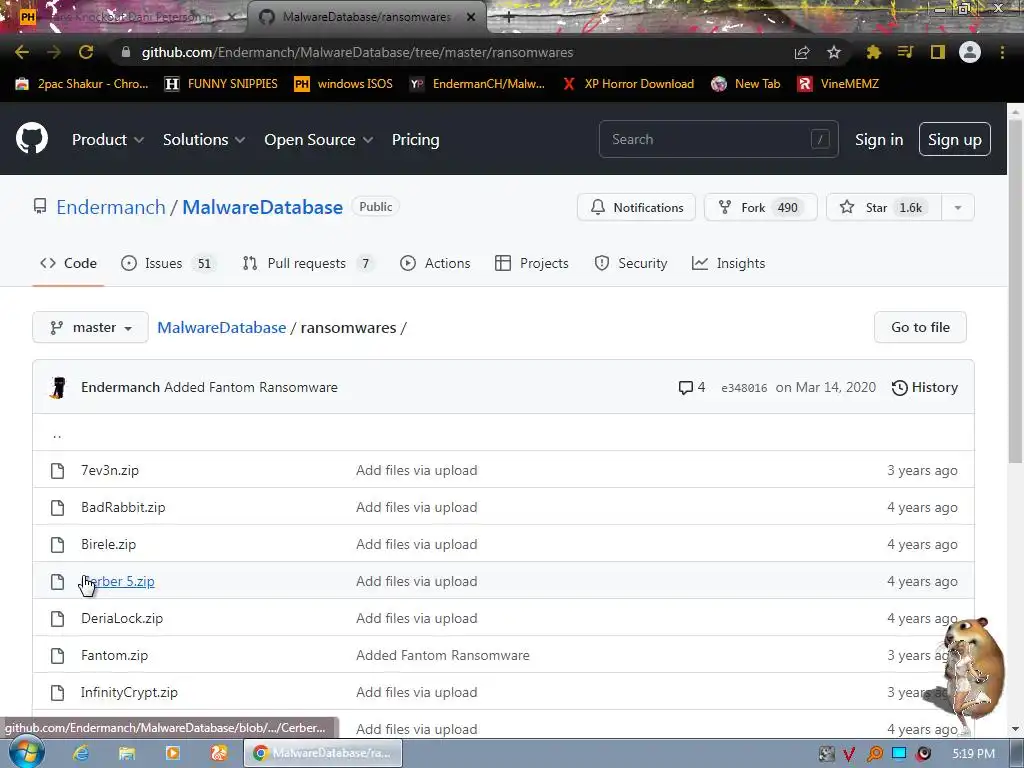Star the repository
The image size is (1024, 768).
884,207
